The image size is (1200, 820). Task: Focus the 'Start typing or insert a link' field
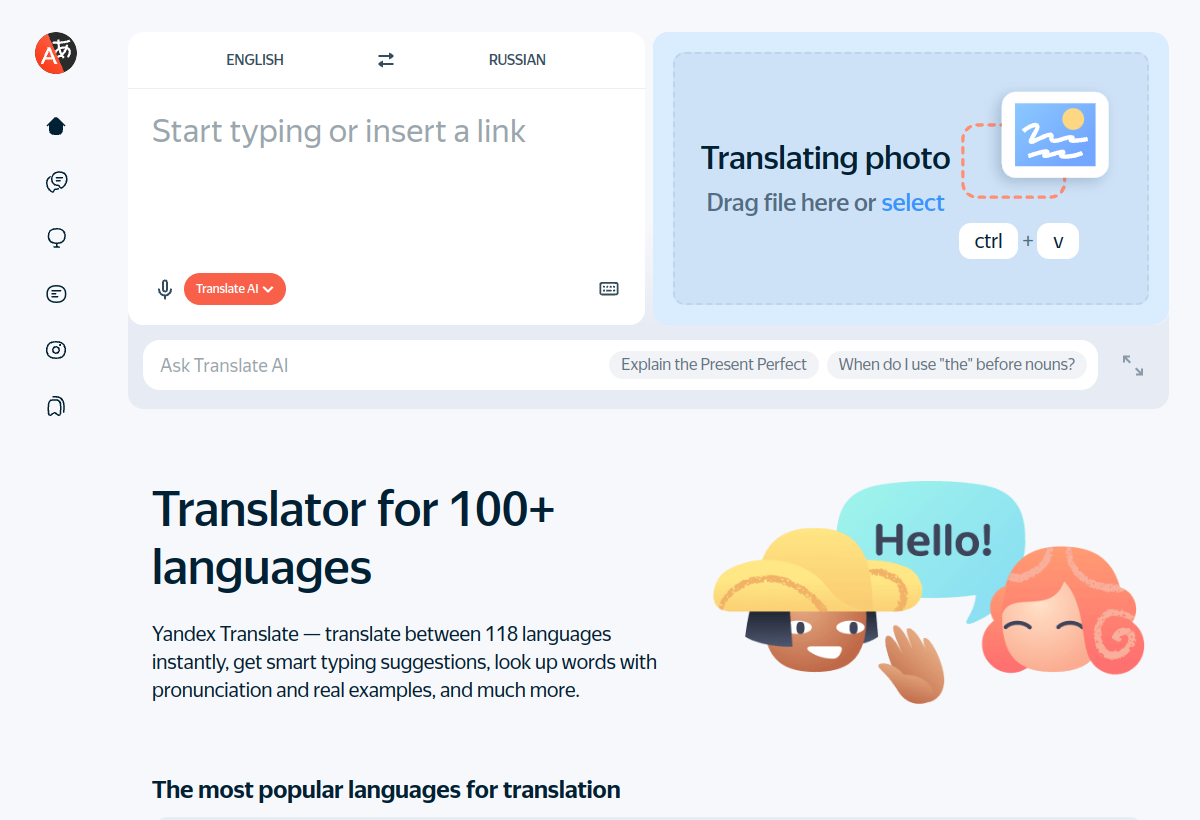386,180
